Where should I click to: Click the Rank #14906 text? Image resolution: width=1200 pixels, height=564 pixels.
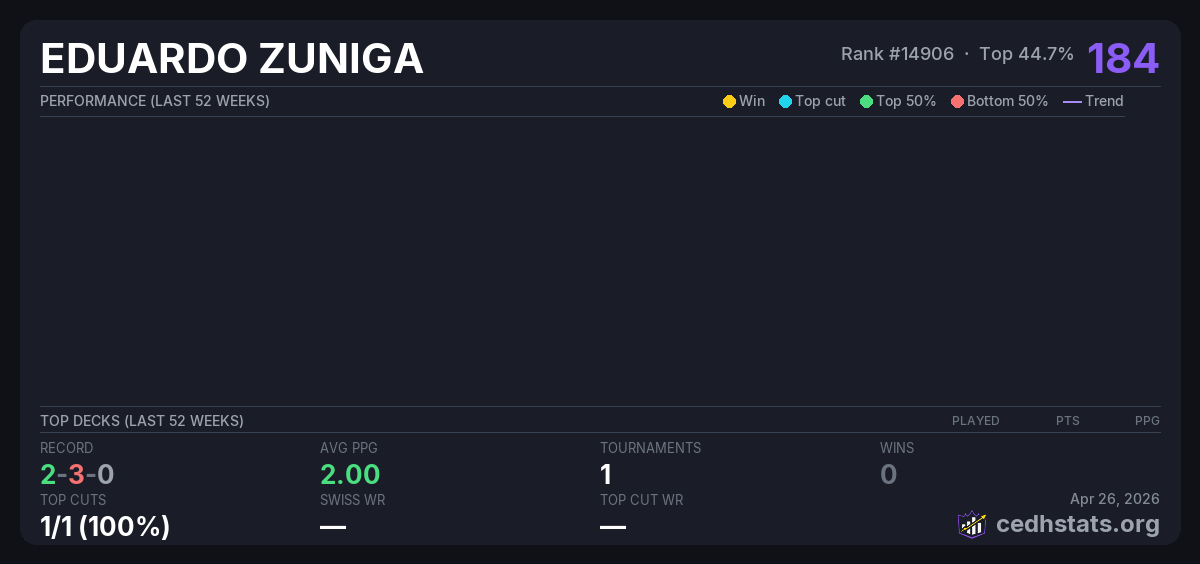point(897,54)
